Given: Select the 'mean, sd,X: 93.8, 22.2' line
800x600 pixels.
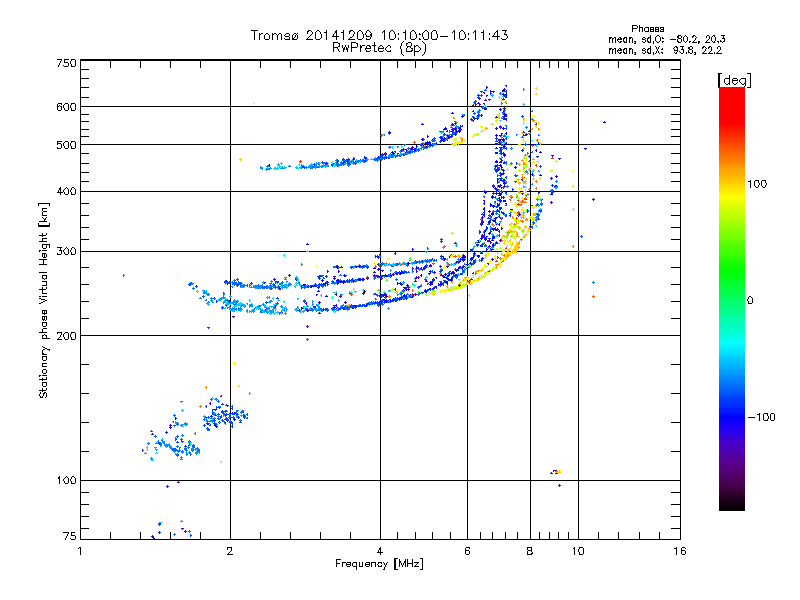Looking at the screenshot, I should point(665,50).
